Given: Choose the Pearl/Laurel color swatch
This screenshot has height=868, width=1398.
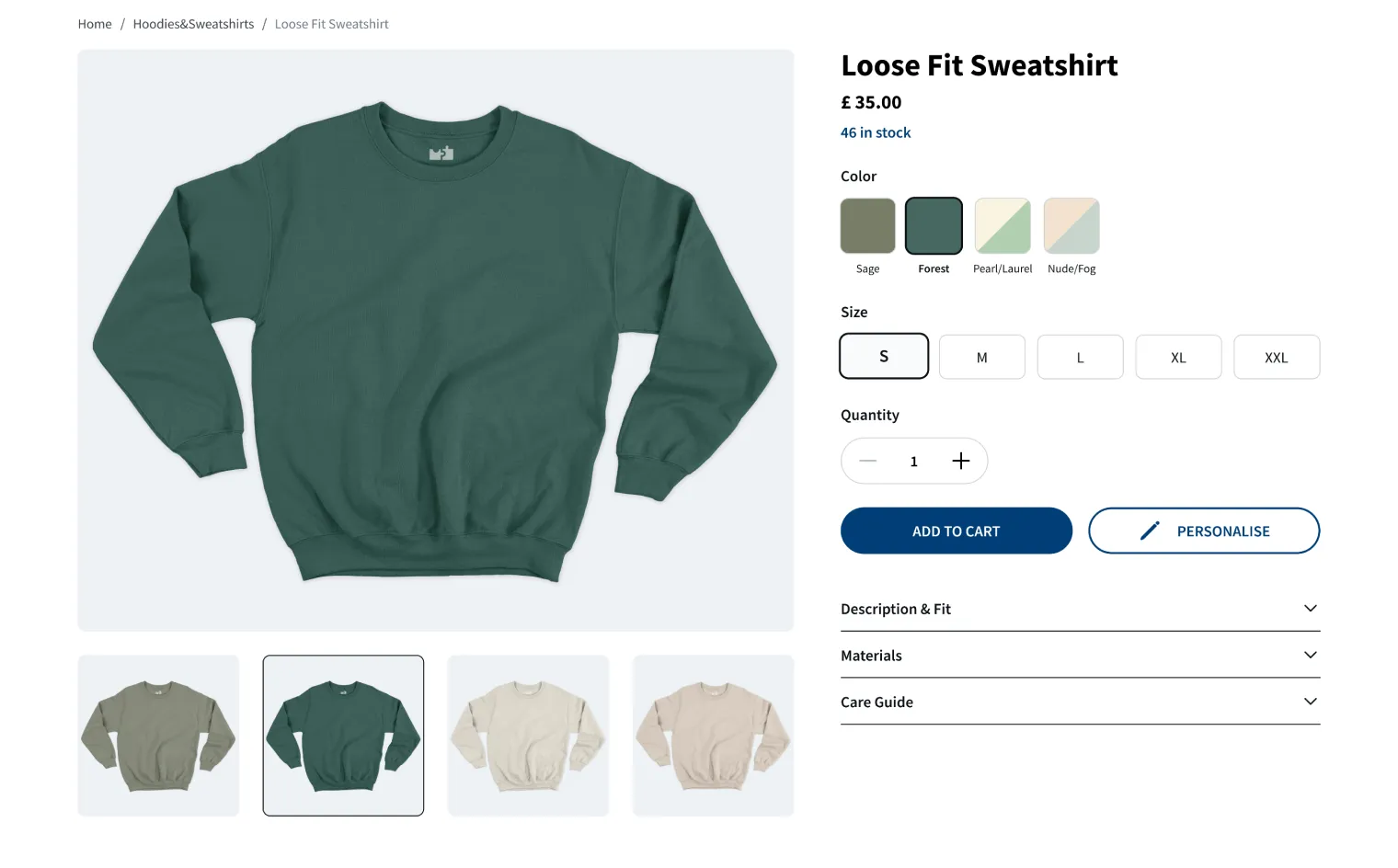Looking at the screenshot, I should point(1003,226).
